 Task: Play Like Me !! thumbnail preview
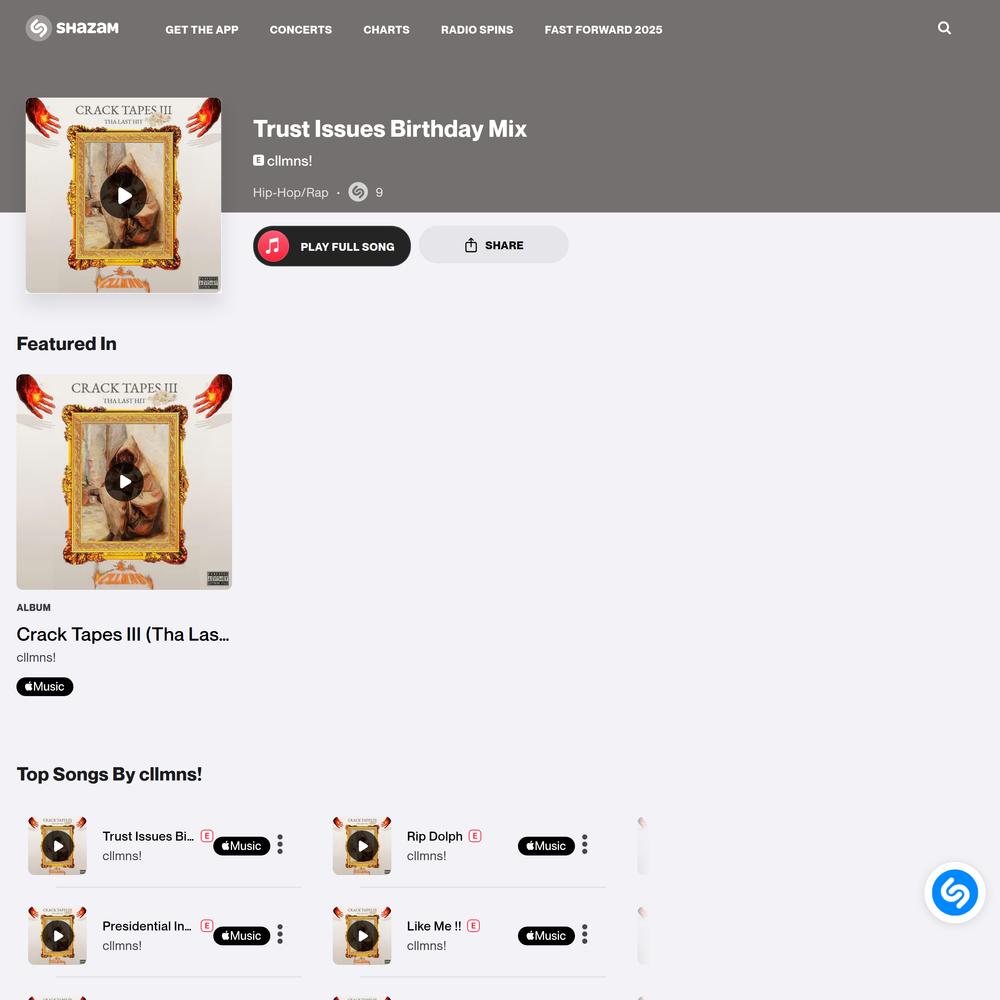(362, 936)
